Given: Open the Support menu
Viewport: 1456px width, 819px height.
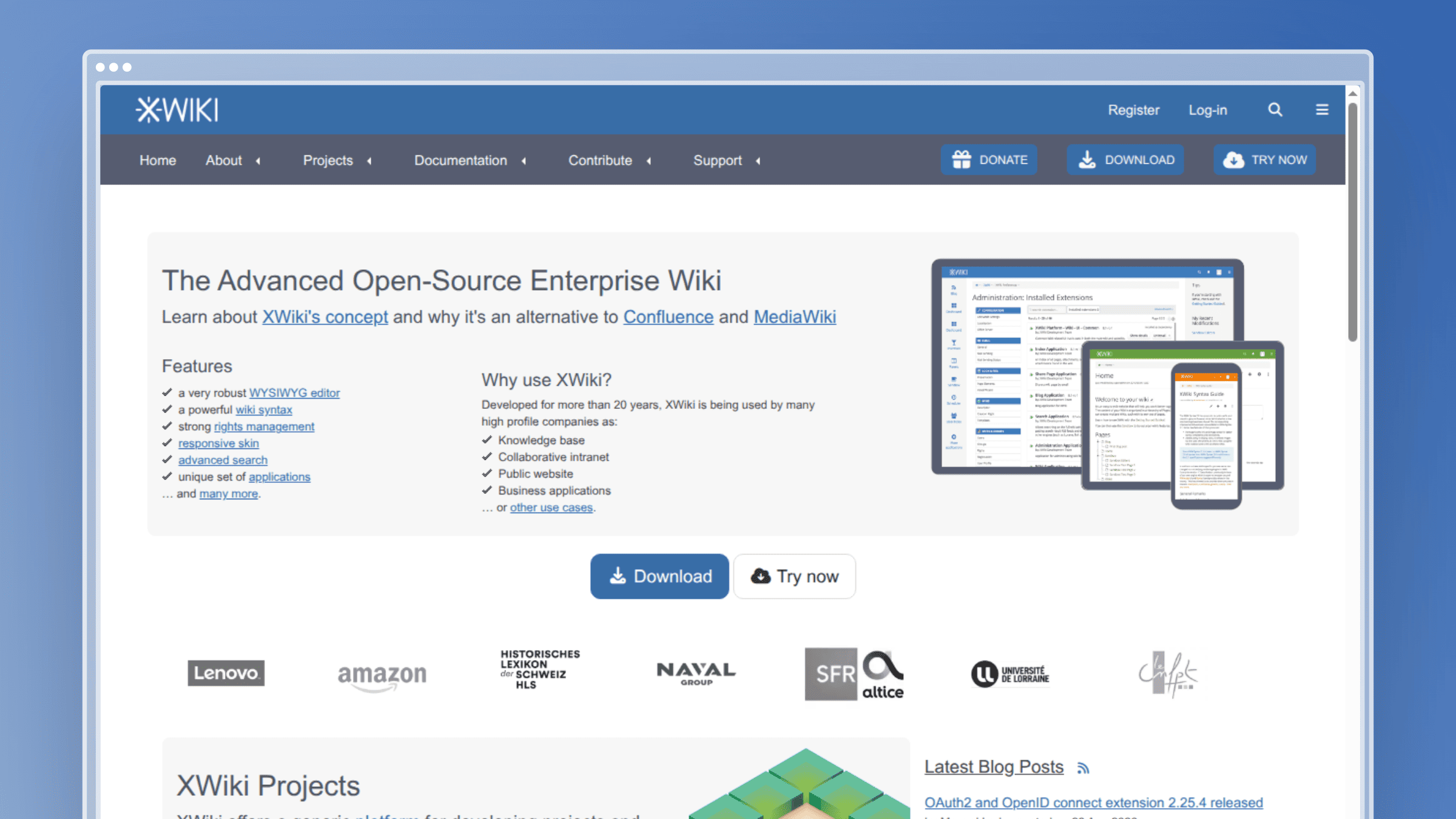Looking at the screenshot, I should (x=718, y=161).
